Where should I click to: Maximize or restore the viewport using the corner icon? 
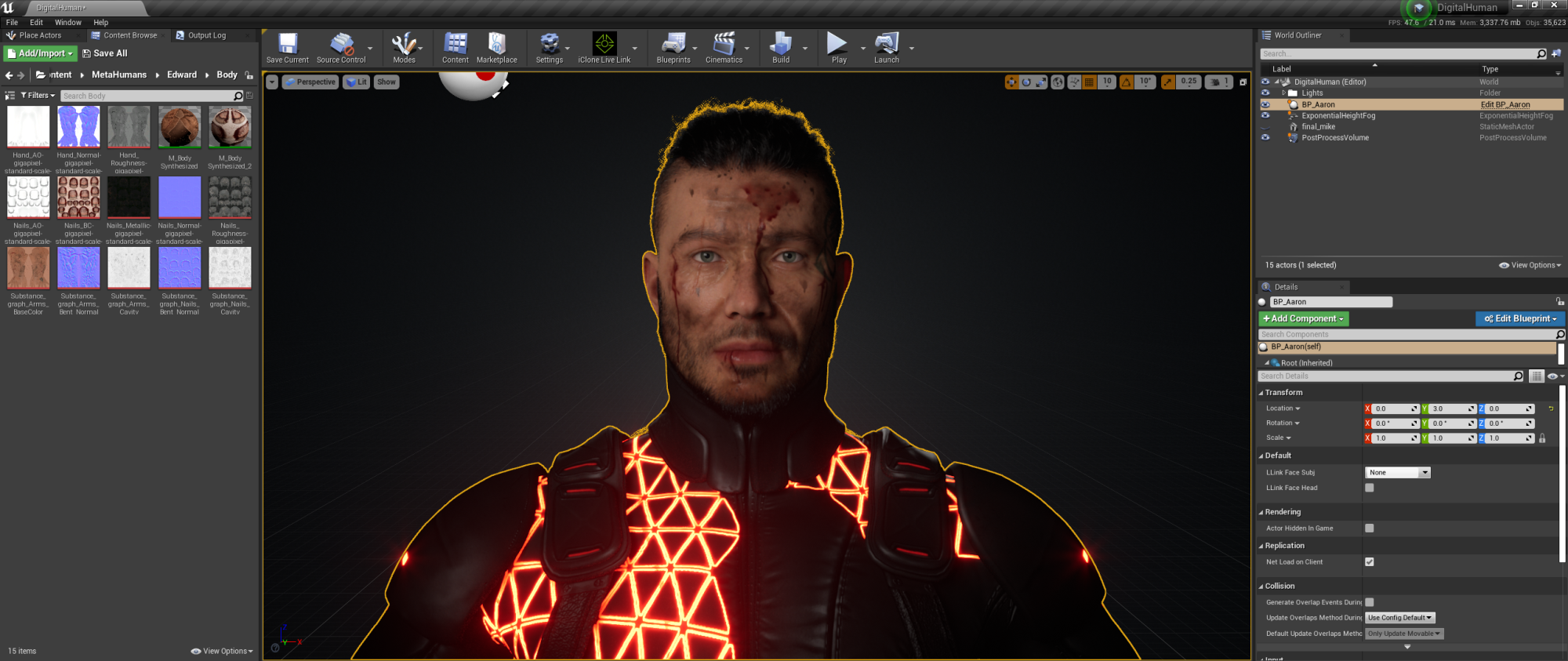[1243, 82]
